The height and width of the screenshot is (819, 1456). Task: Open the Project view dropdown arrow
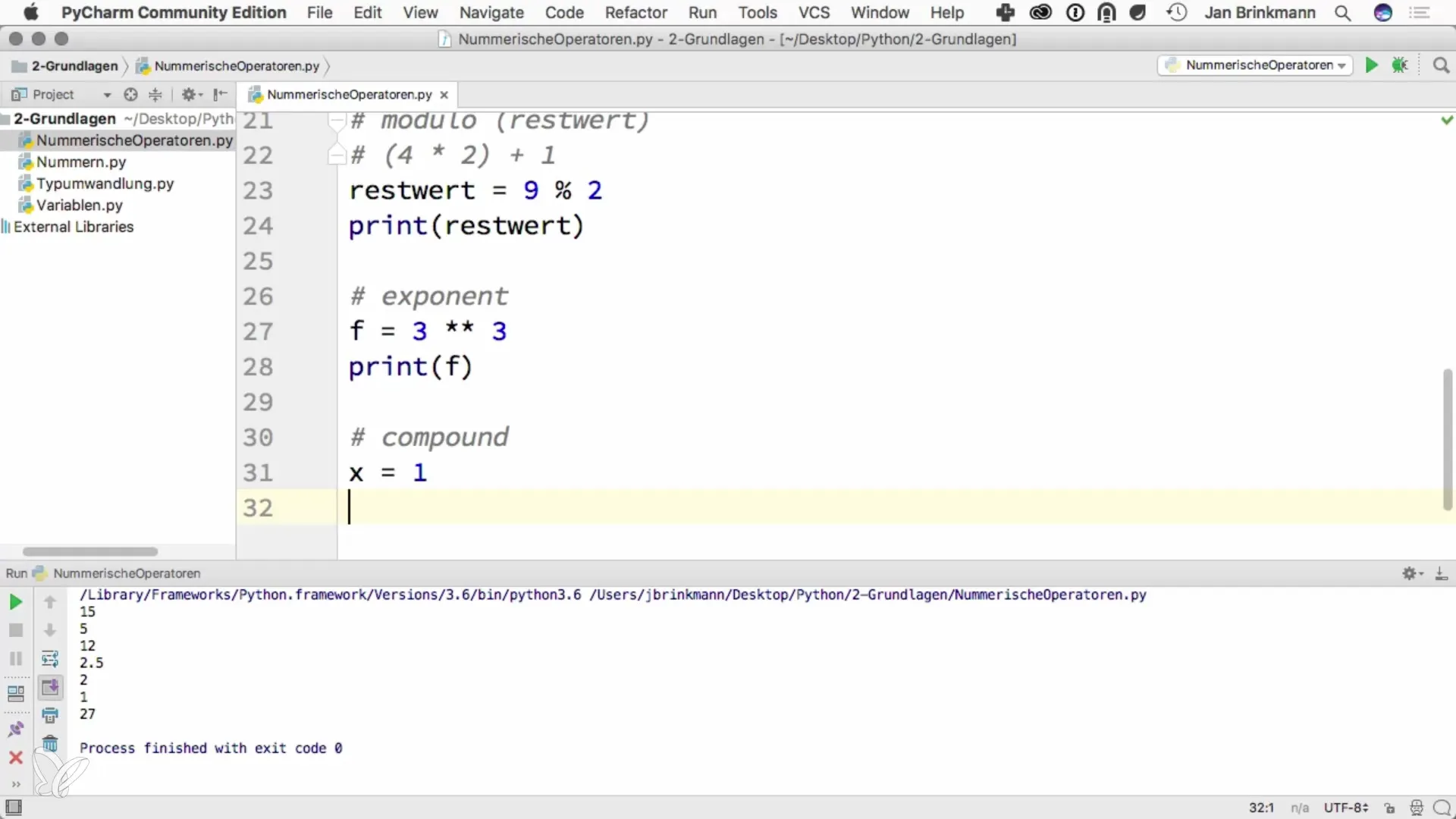tap(107, 95)
